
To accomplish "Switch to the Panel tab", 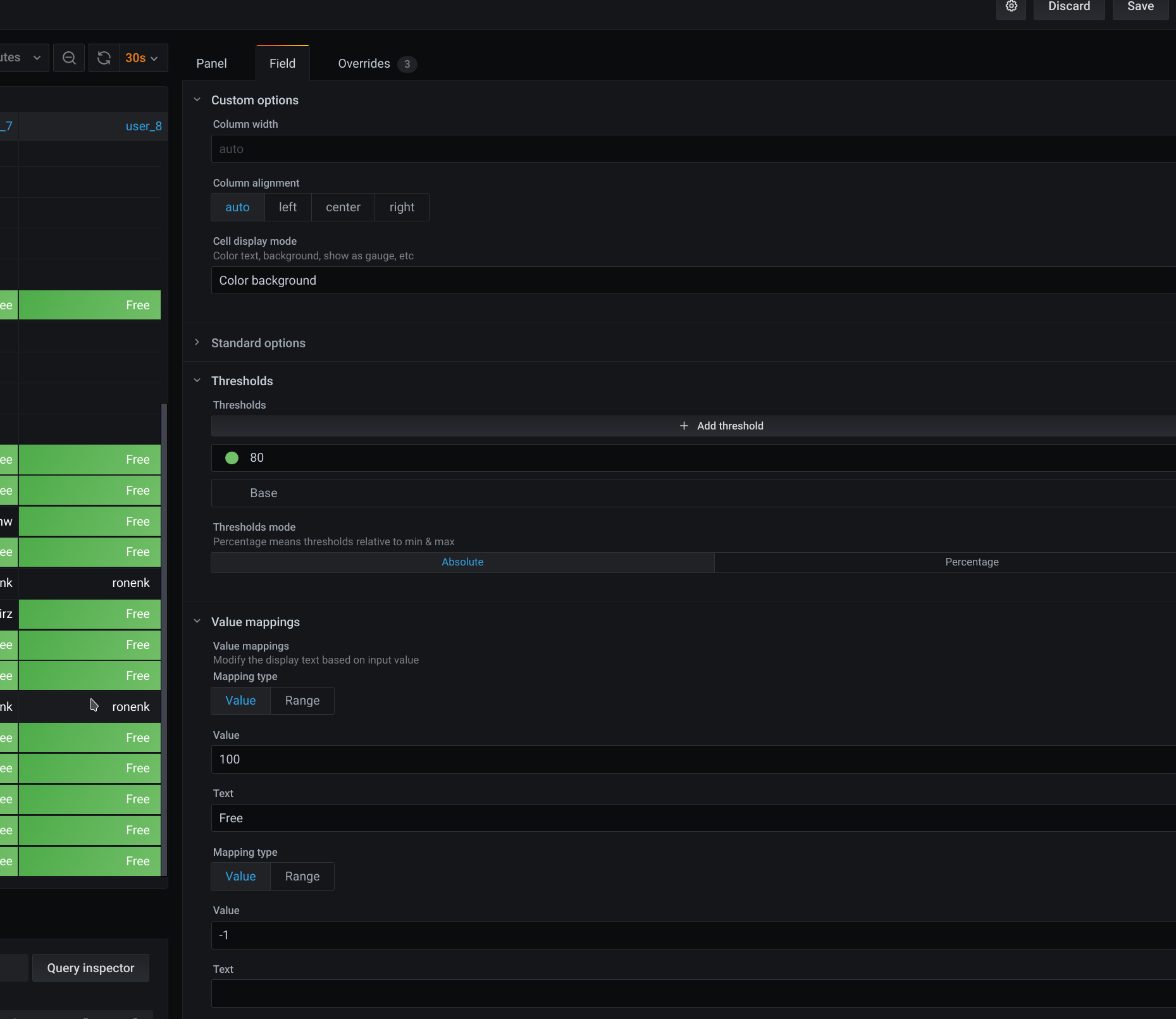I will point(212,63).
